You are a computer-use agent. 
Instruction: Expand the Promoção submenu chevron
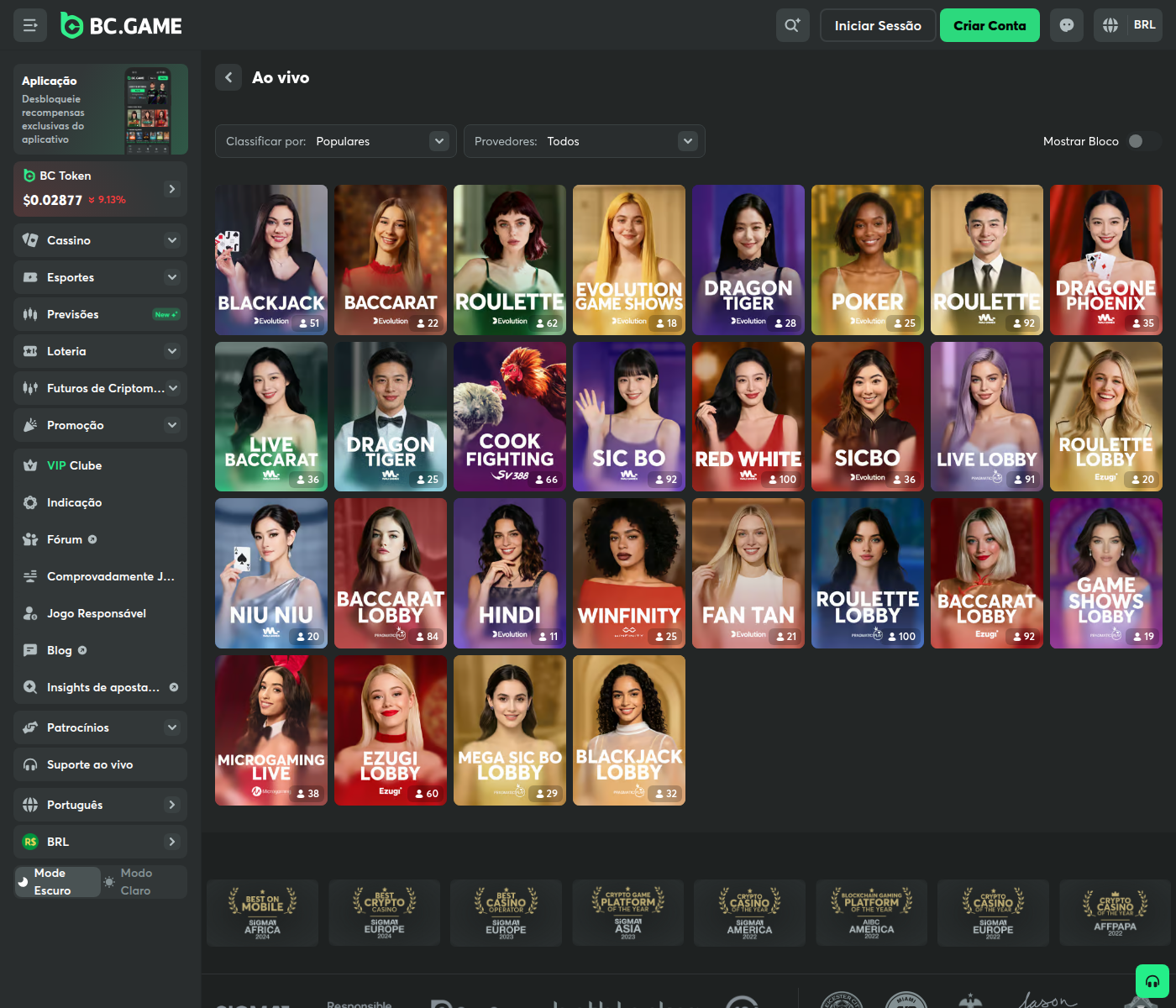tap(172, 425)
